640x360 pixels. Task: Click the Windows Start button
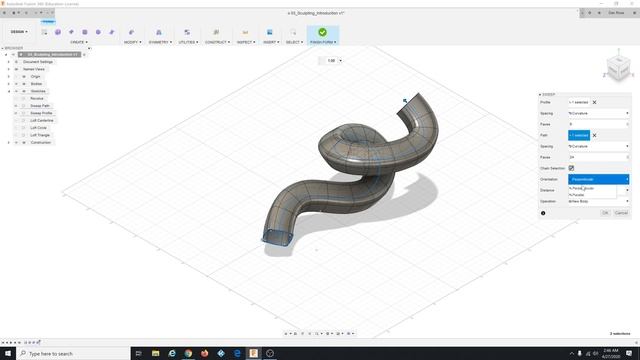point(8,353)
